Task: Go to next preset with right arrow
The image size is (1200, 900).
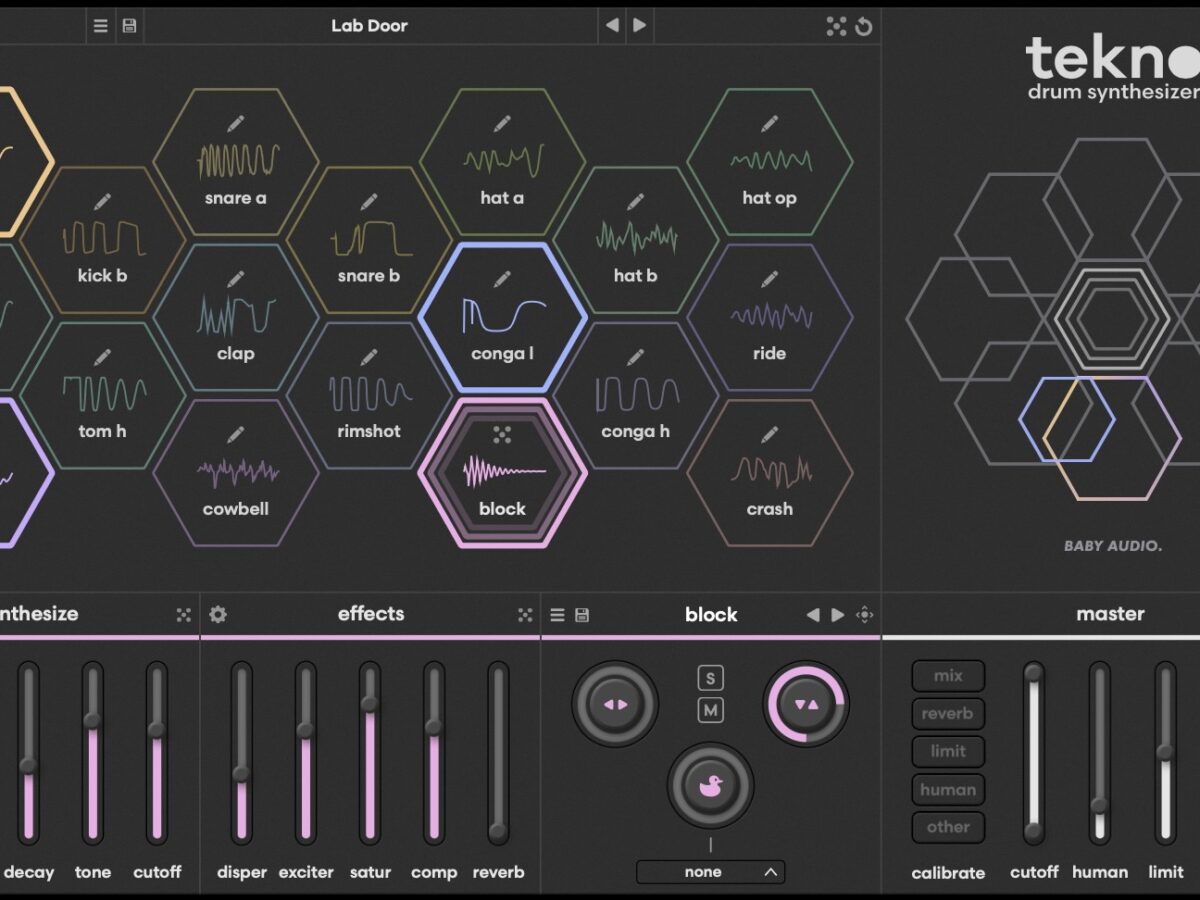Action: (x=640, y=26)
